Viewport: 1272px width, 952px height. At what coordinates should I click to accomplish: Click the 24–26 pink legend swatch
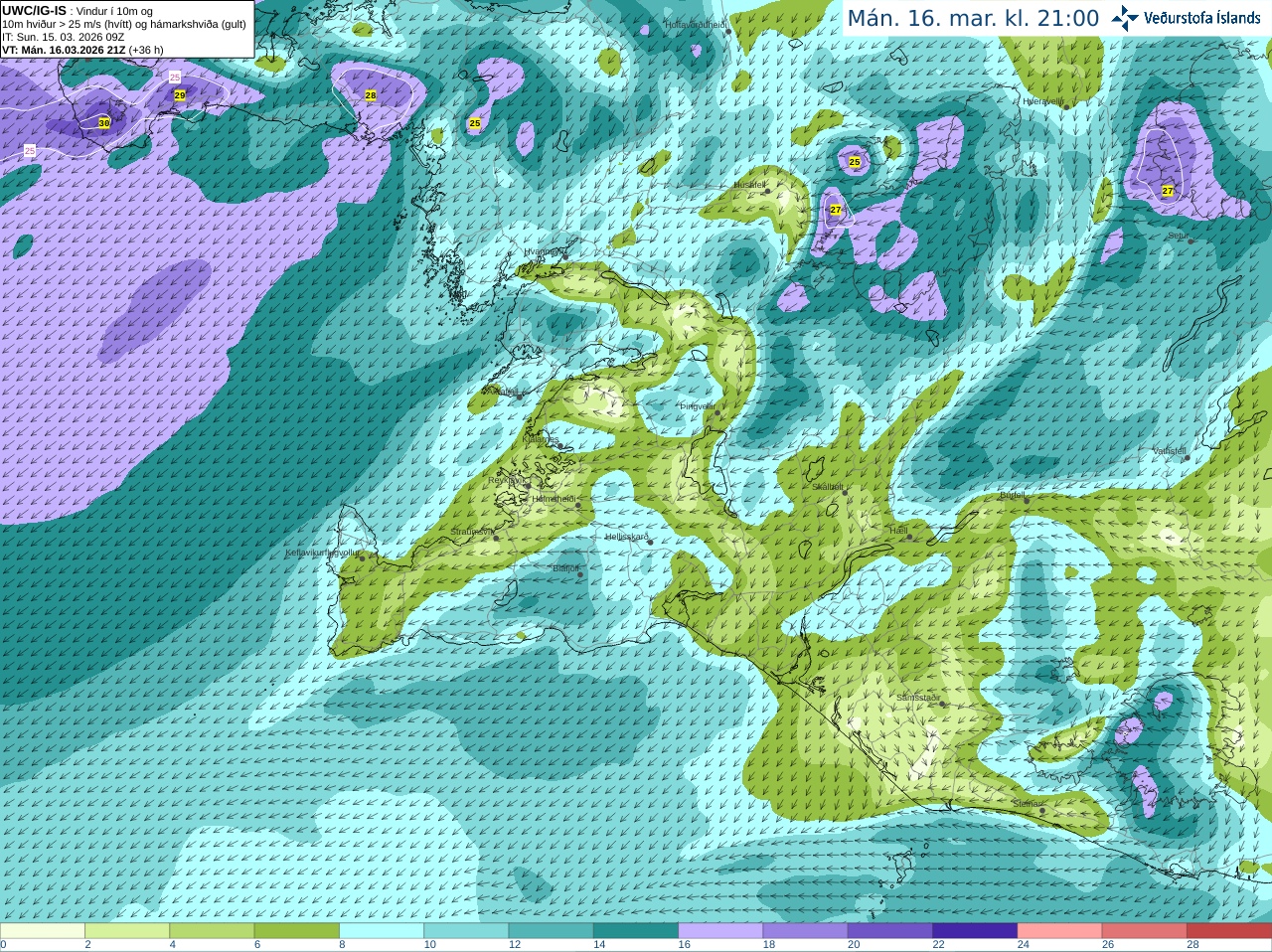[1060, 930]
